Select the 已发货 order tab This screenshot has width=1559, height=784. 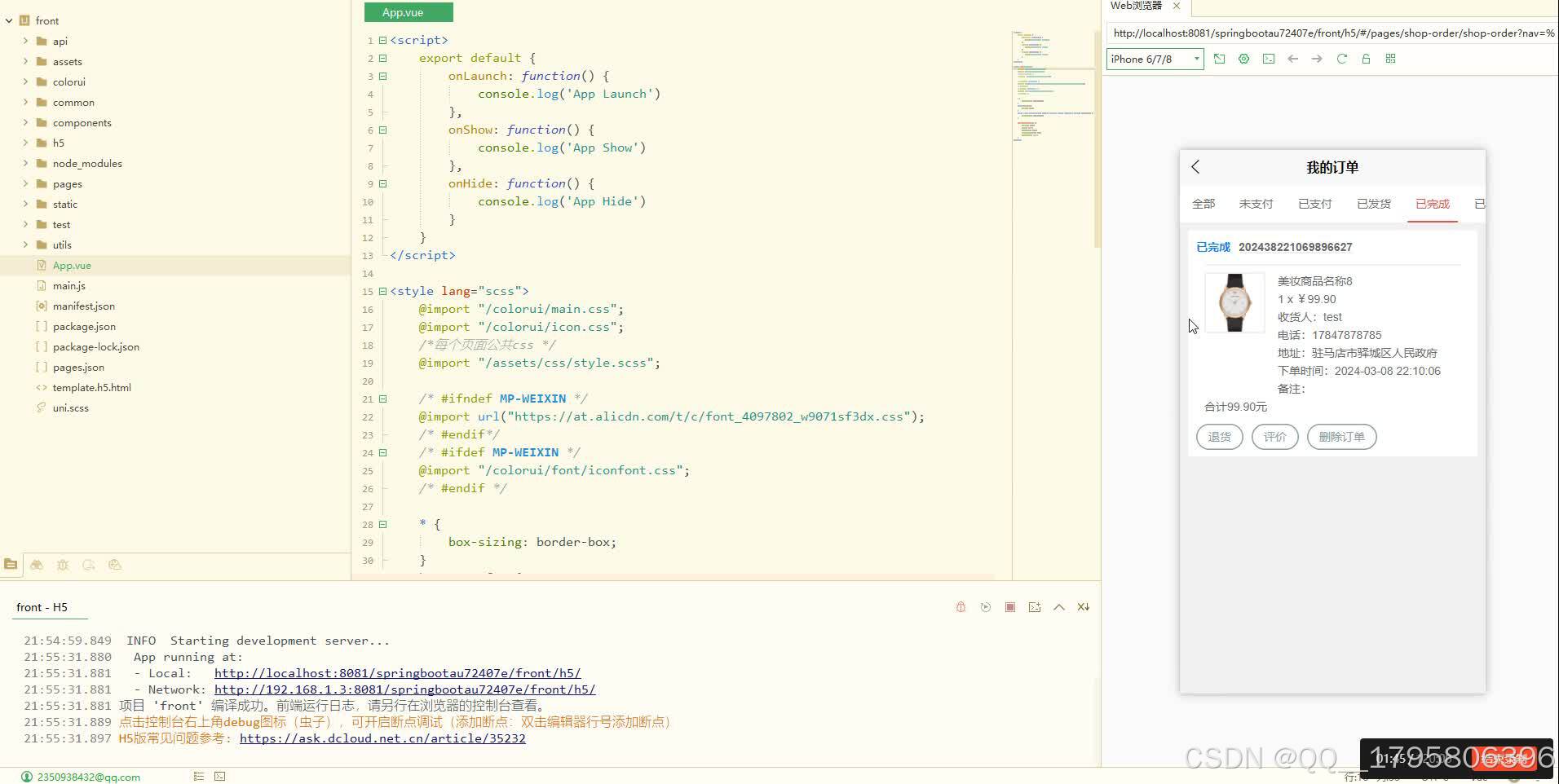(1374, 204)
